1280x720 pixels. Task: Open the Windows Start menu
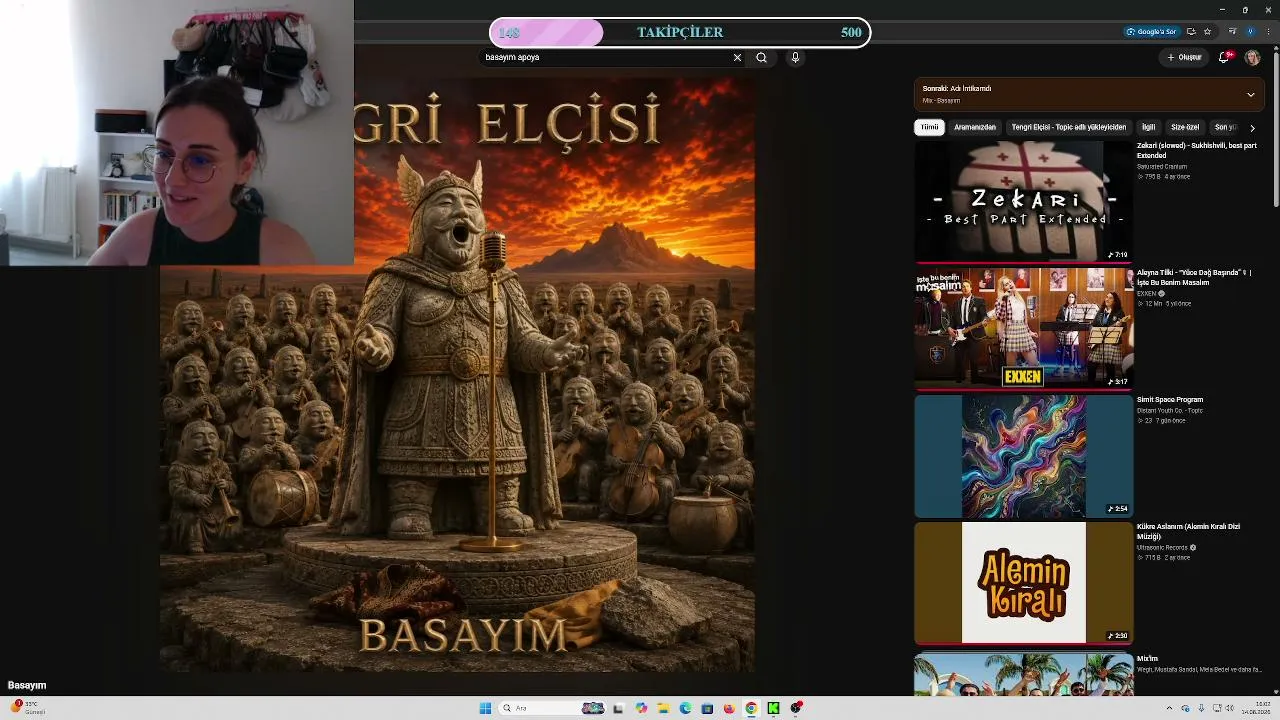(x=485, y=708)
